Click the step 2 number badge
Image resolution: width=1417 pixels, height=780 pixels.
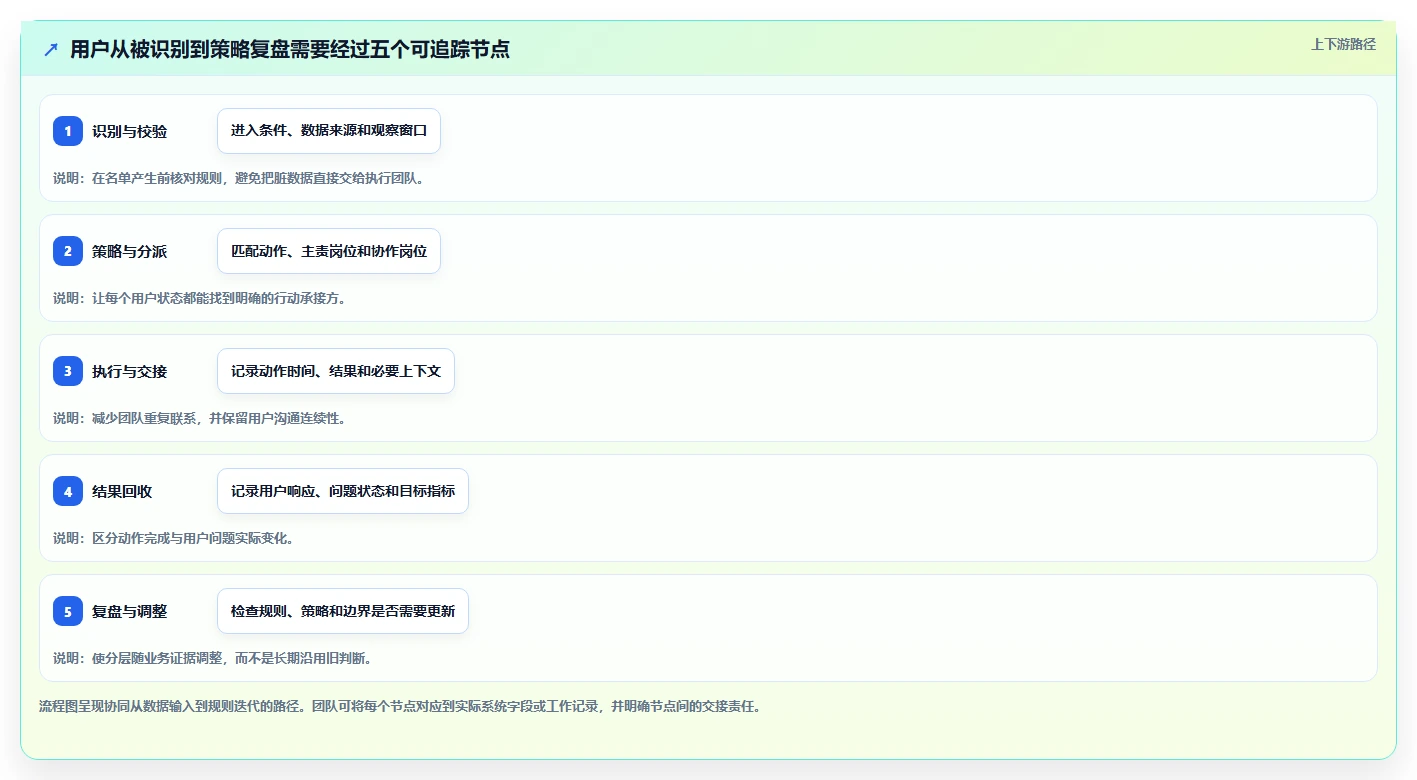[68, 251]
